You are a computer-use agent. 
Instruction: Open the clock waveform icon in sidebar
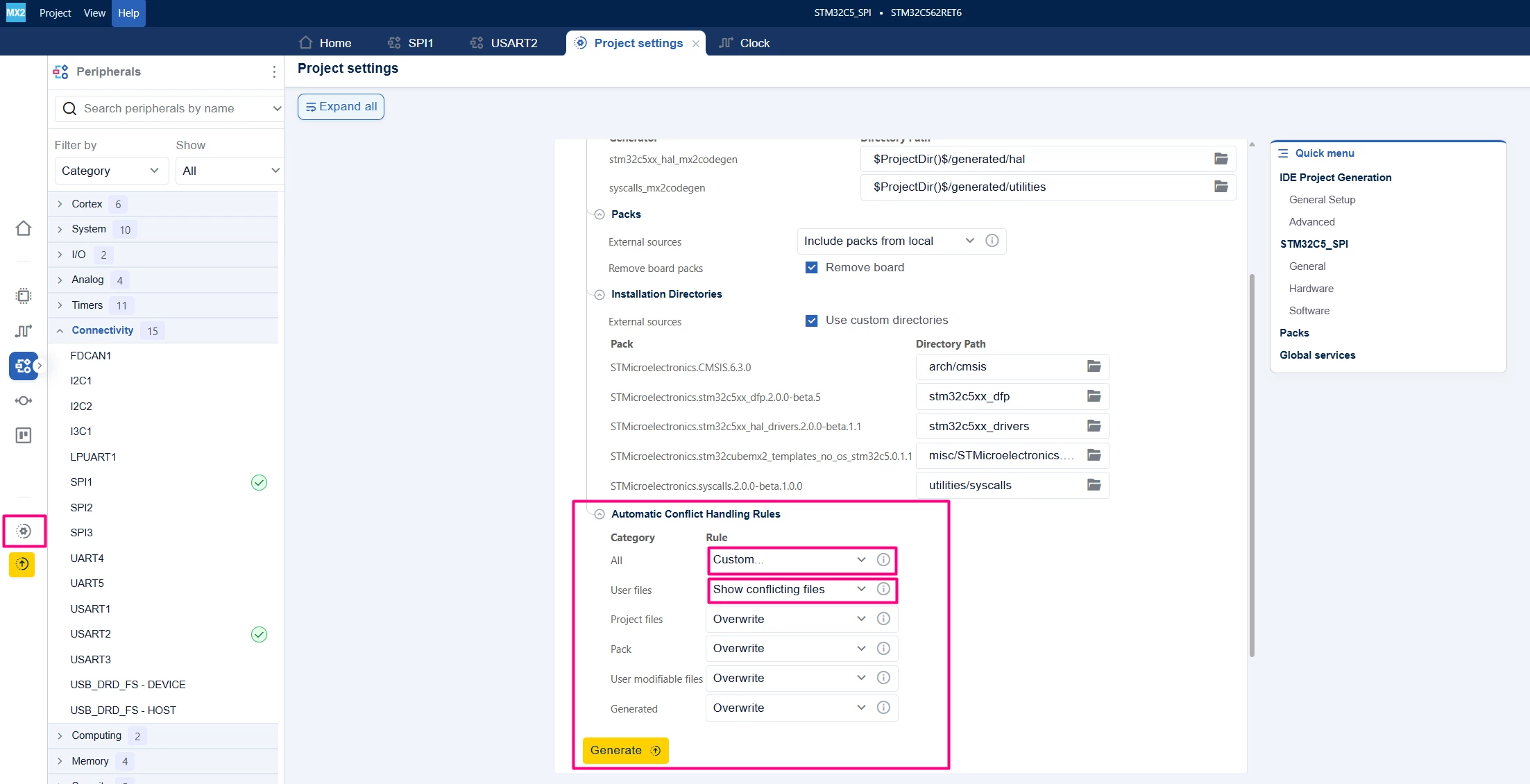click(x=23, y=331)
